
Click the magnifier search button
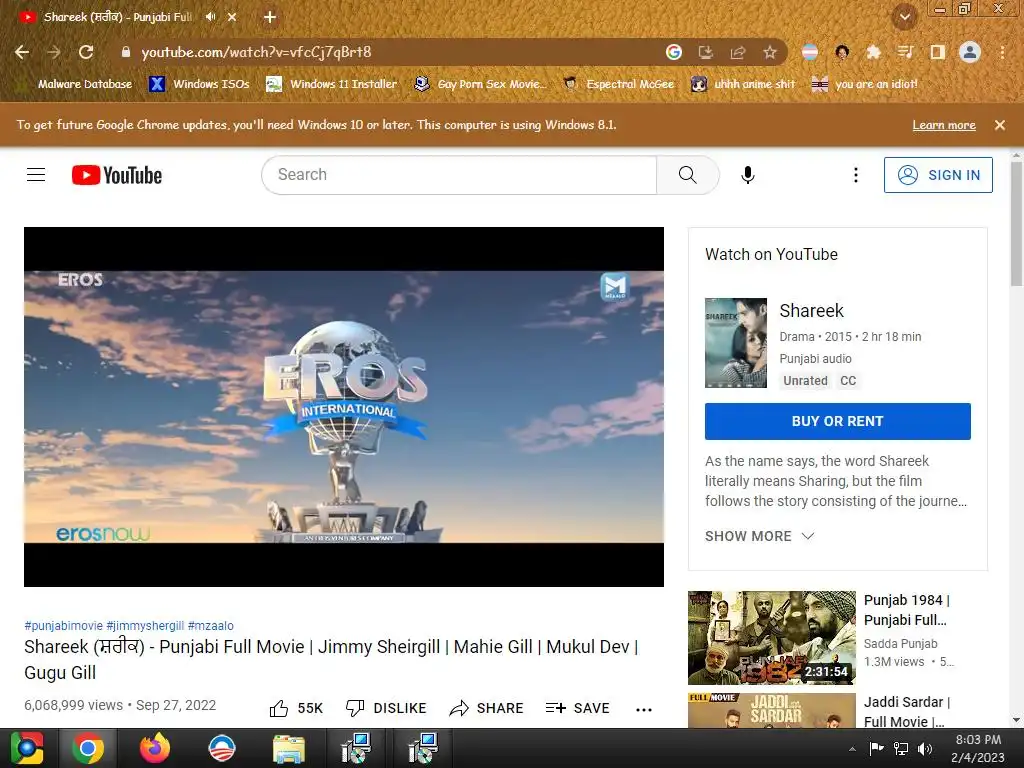pos(688,175)
